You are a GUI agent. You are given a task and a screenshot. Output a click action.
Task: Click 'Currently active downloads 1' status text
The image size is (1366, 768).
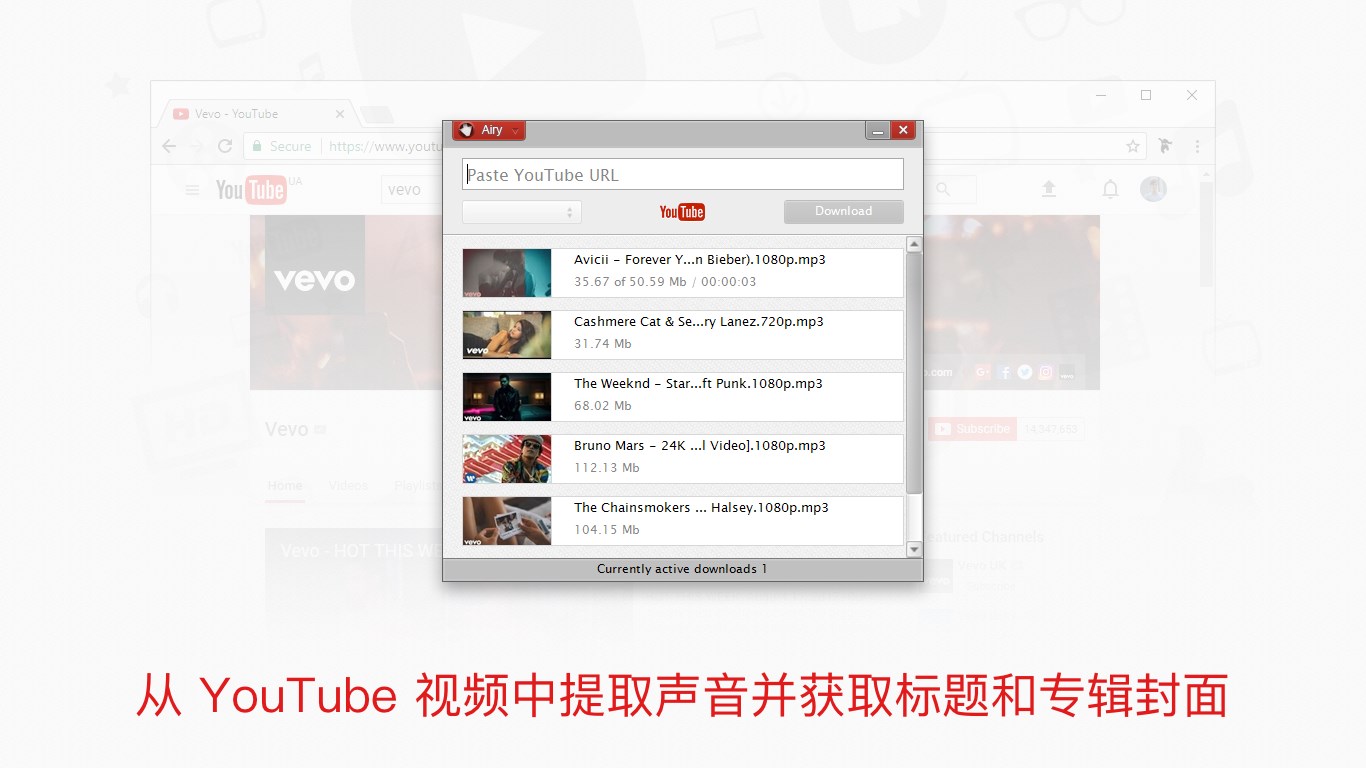(x=682, y=569)
